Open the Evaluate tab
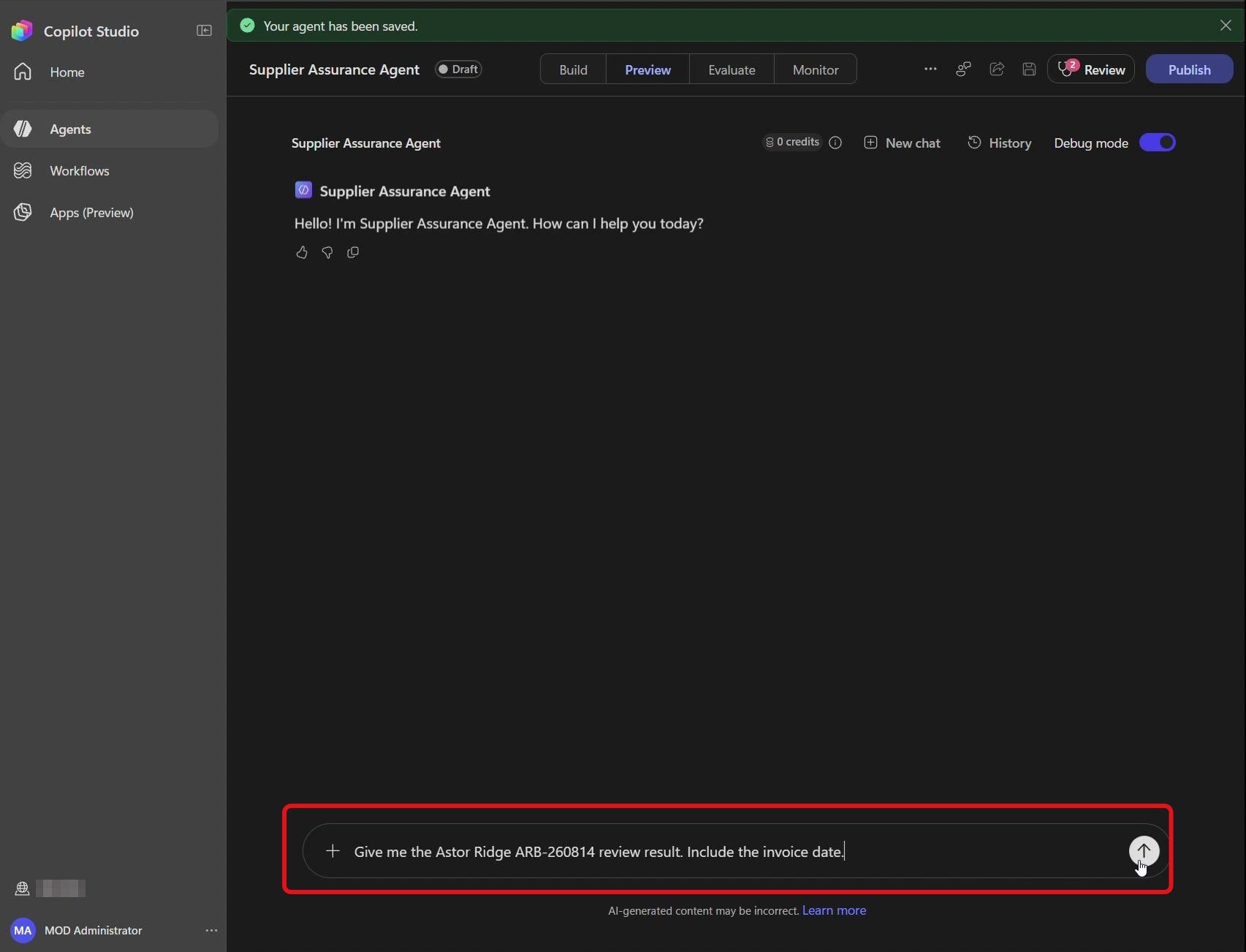This screenshot has height=952, width=1246. [x=731, y=69]
